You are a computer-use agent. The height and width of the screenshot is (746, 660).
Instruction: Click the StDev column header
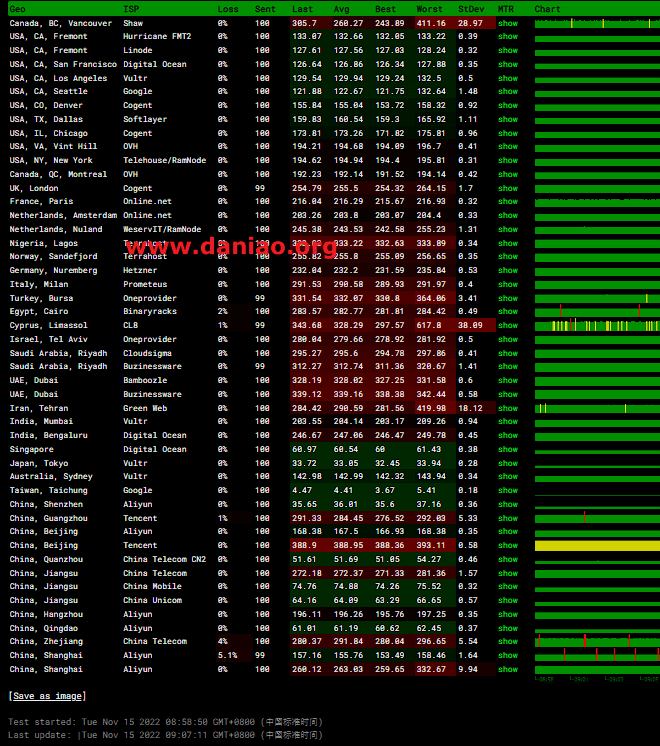(x=471, y=9)
